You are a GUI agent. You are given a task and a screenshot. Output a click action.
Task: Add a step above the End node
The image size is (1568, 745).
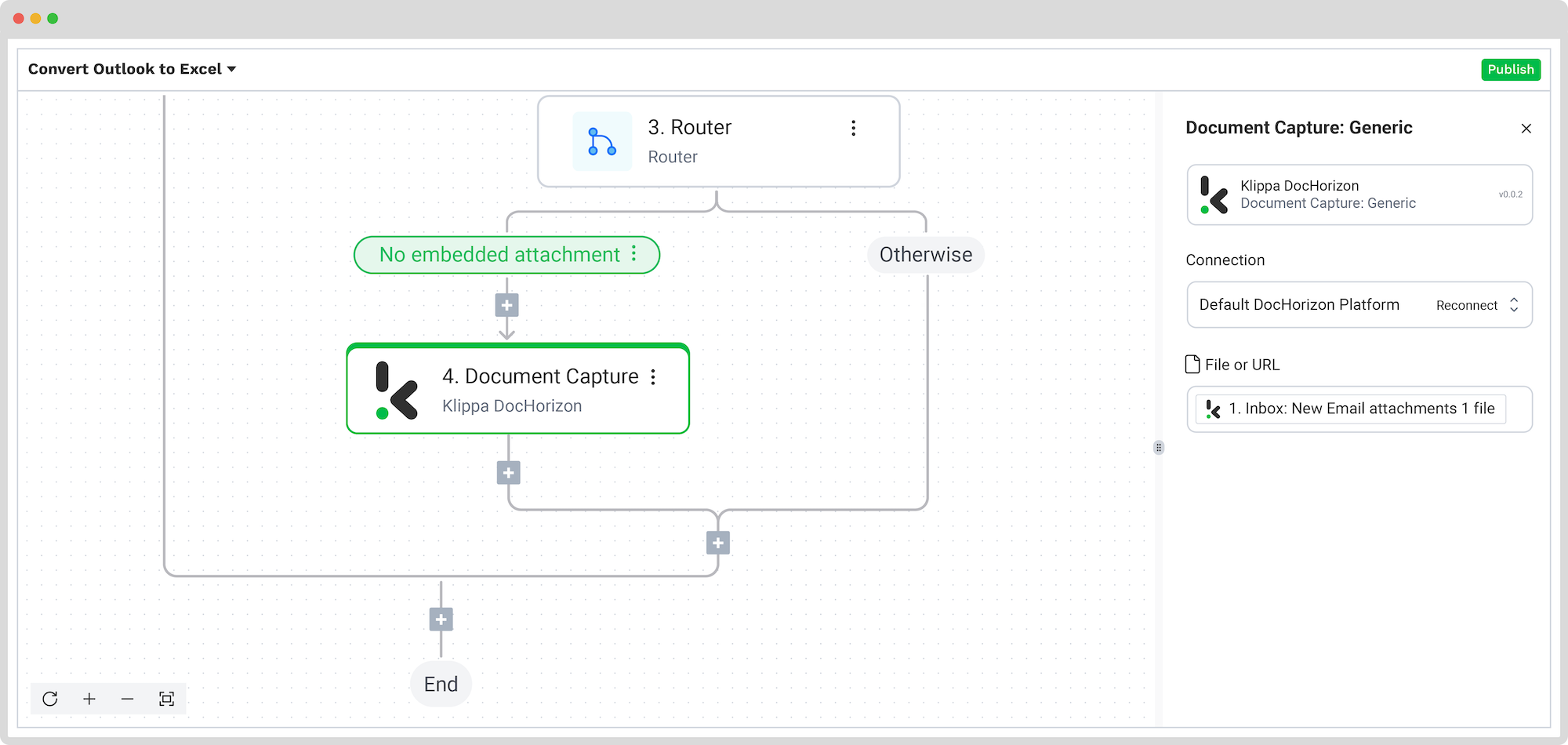[x=441, y=620]
